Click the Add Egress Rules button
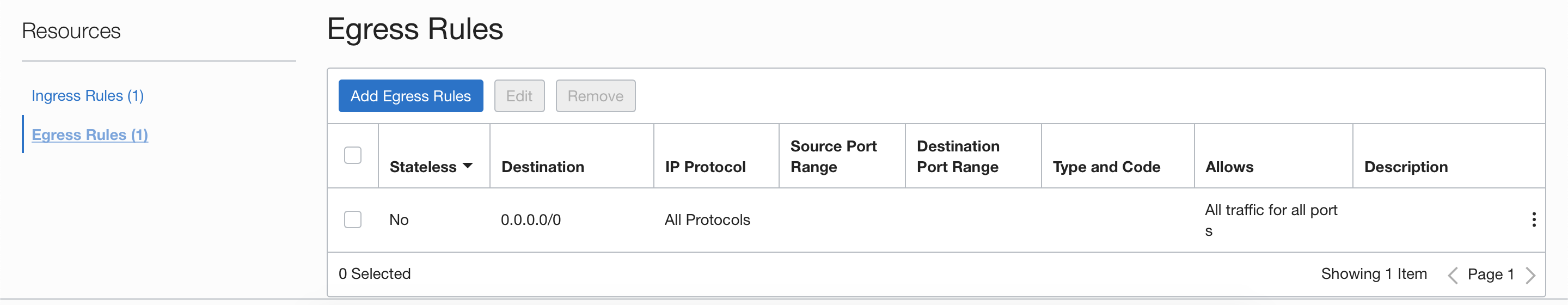This screenshot has height=305, width=1568. click(411, 96)
